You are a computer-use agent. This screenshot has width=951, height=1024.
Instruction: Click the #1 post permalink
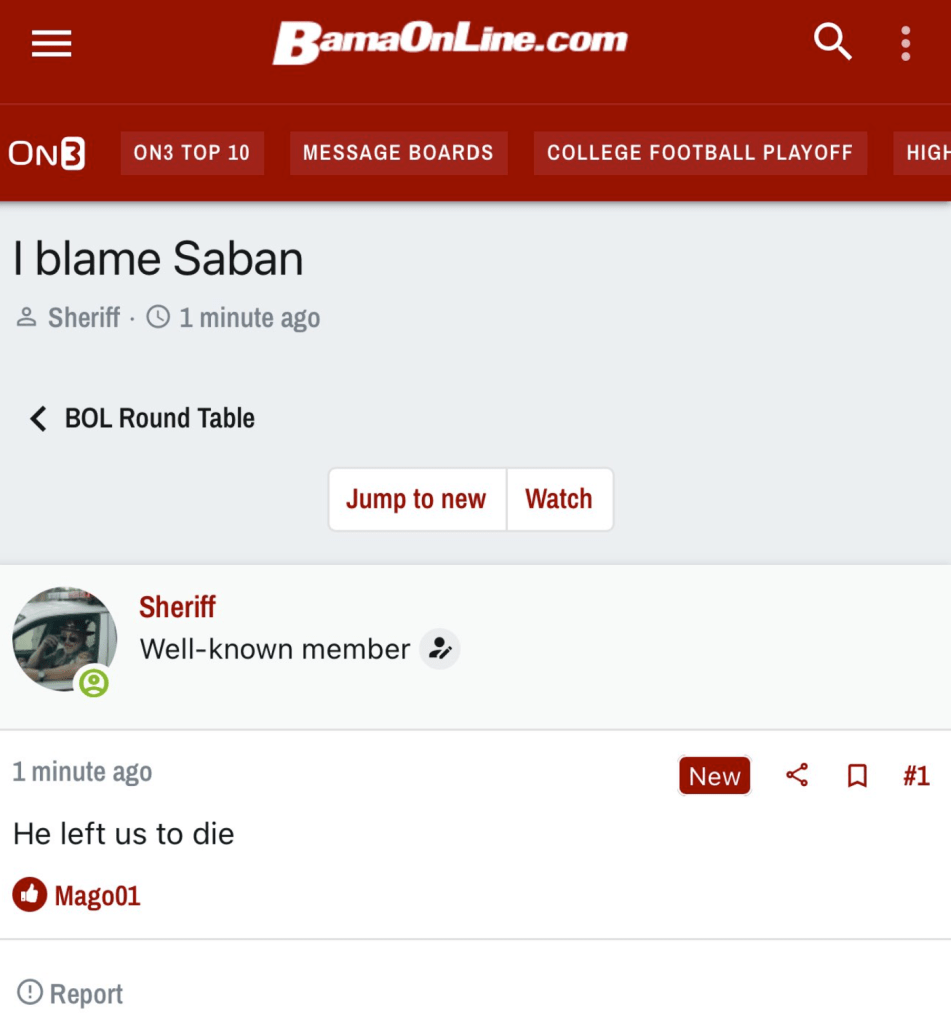coord(916,776)
